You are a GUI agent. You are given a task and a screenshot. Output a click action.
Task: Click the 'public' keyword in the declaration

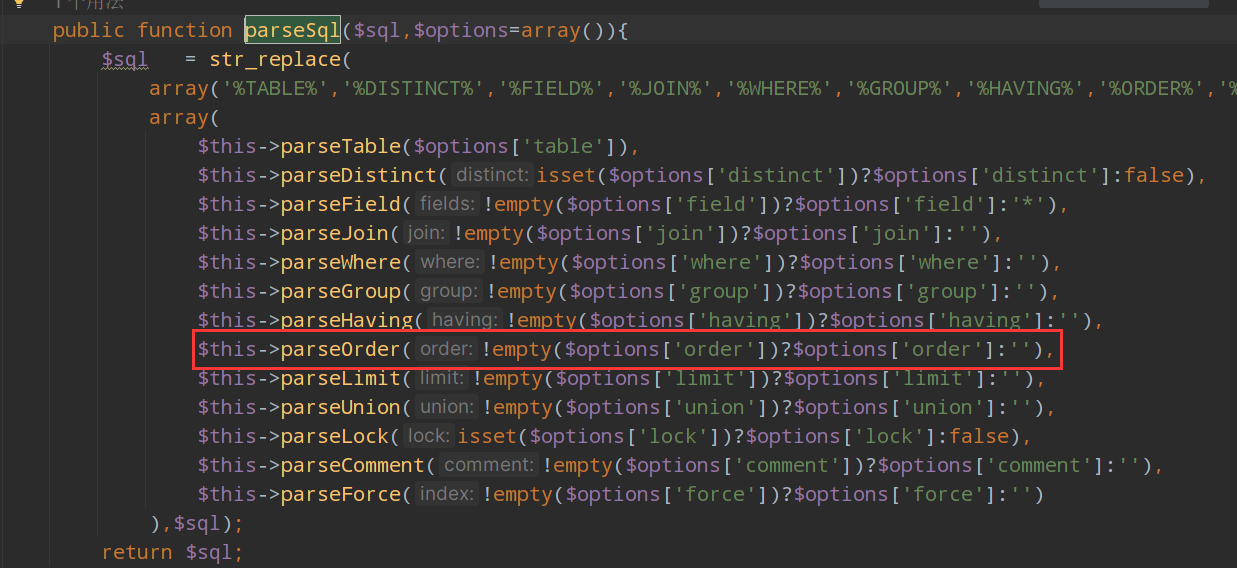[x=89, y=31]
